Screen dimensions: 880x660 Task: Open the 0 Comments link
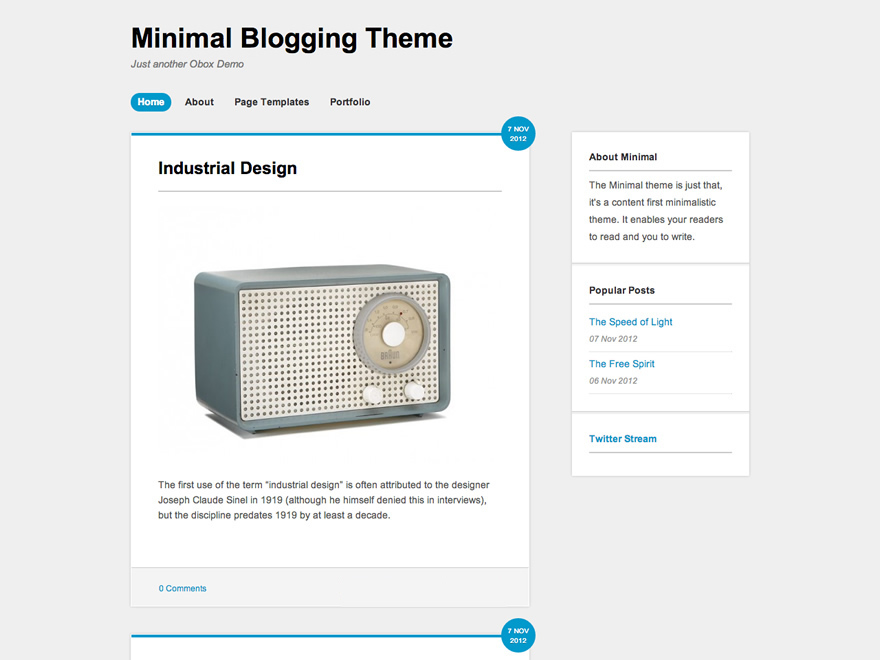coord(182,588)
